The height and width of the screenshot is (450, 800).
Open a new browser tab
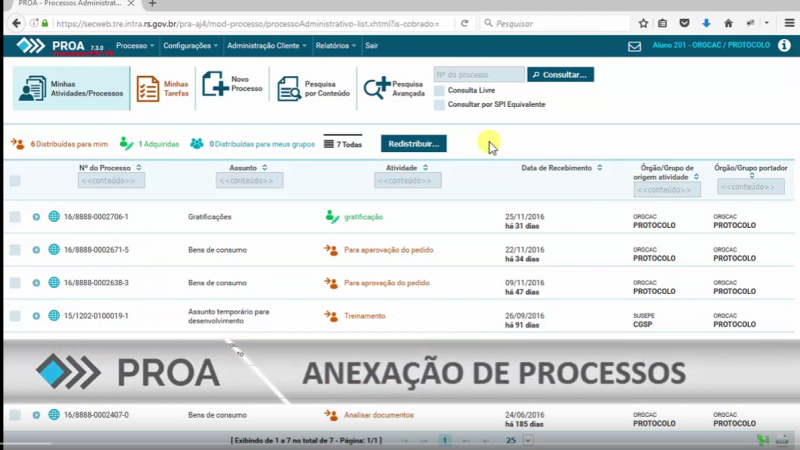152,4
